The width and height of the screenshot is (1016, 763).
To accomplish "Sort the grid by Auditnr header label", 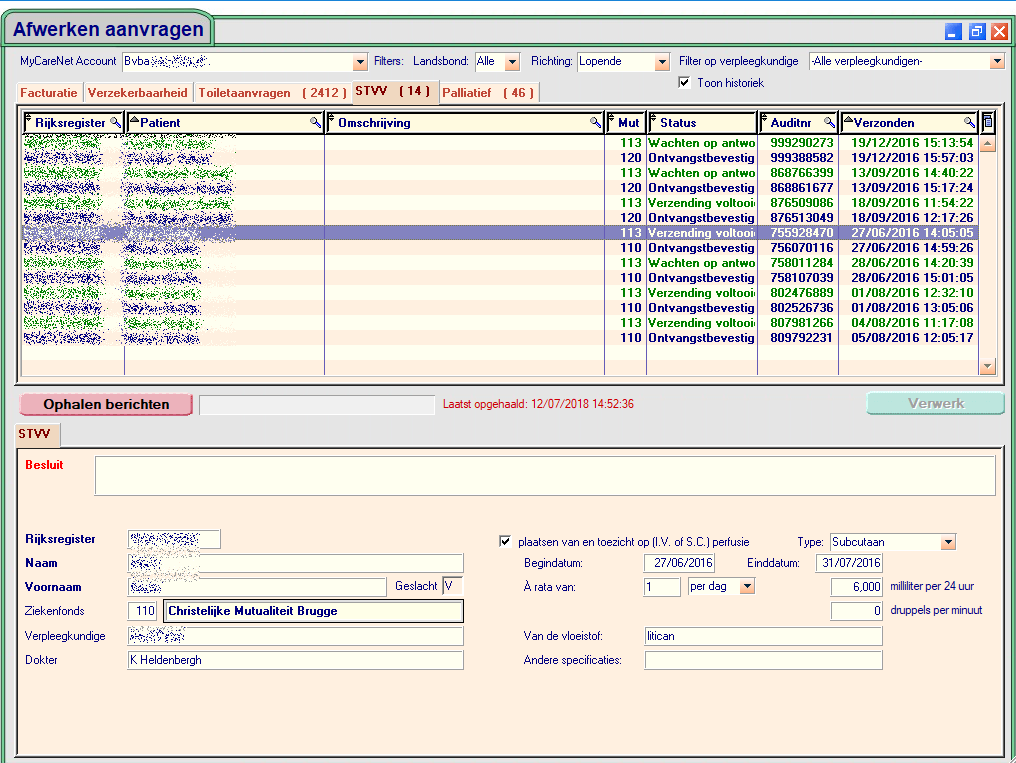I will 791,122.
